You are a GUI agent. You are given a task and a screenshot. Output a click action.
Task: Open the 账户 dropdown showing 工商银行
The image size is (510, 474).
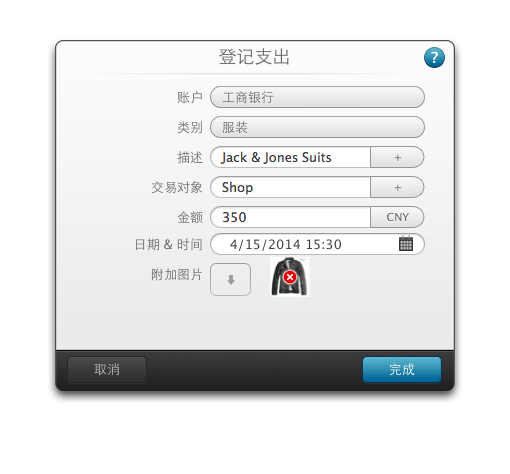point(317,97)
